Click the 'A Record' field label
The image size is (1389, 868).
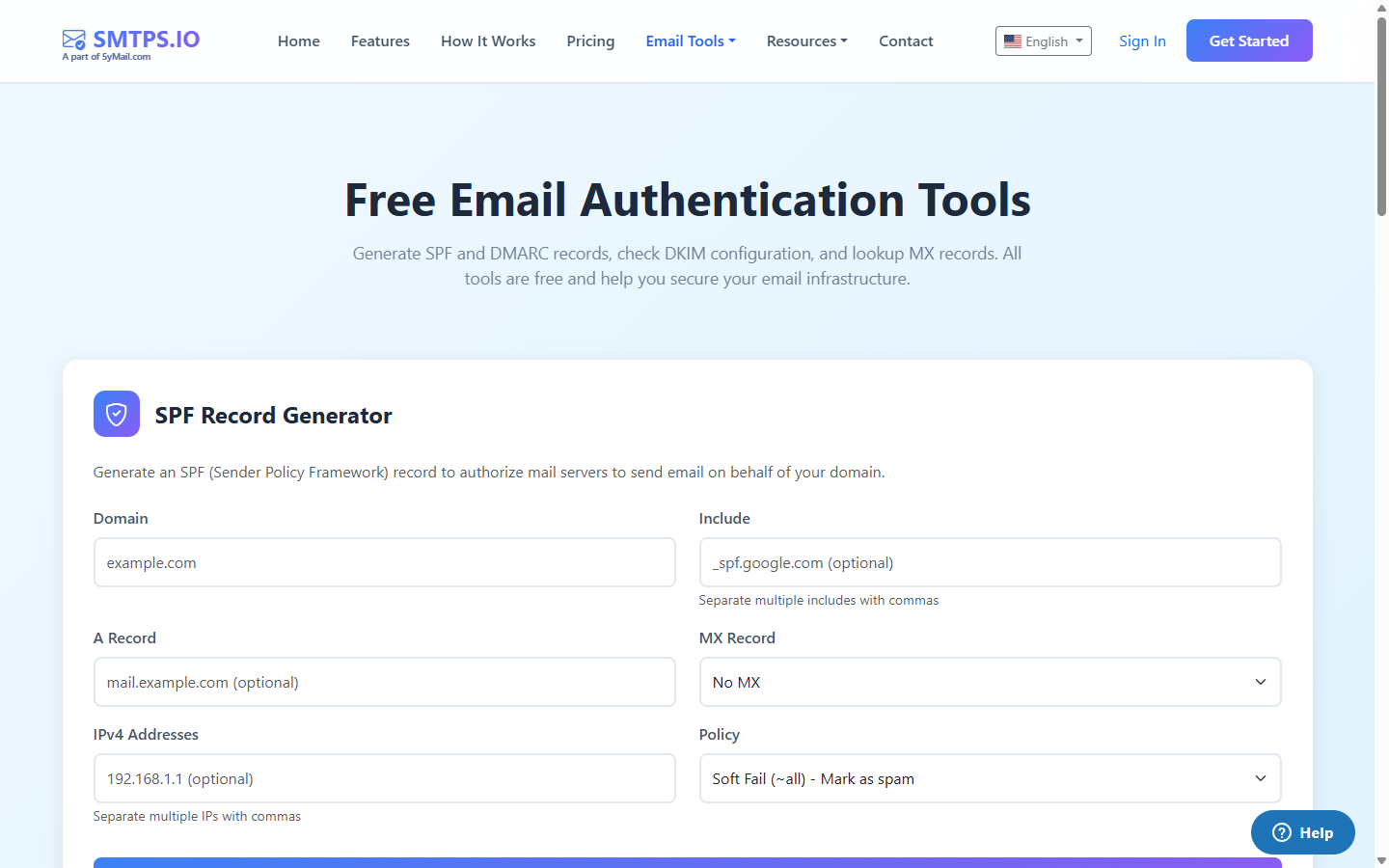(x=124, y=637)
